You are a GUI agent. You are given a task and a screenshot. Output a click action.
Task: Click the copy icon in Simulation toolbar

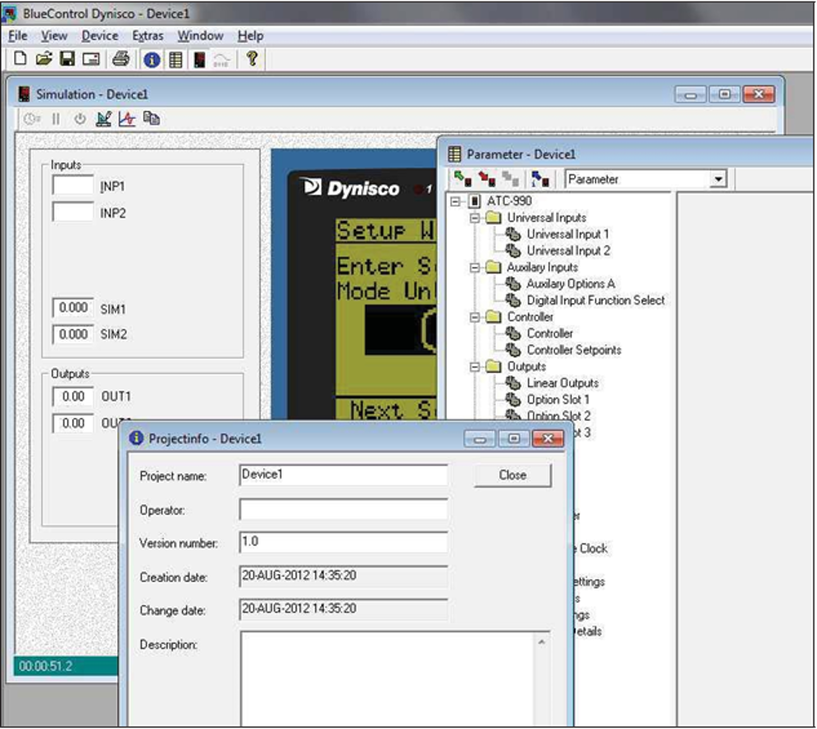point(151,118)
